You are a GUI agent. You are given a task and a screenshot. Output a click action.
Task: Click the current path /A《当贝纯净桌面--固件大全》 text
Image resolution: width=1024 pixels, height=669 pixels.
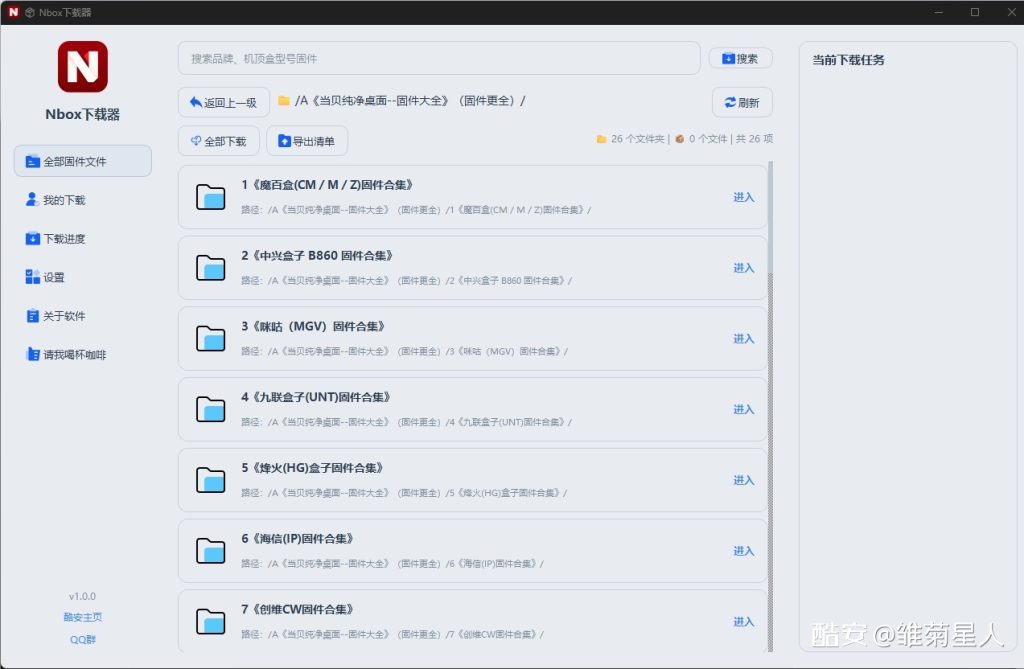click(410, 101)
